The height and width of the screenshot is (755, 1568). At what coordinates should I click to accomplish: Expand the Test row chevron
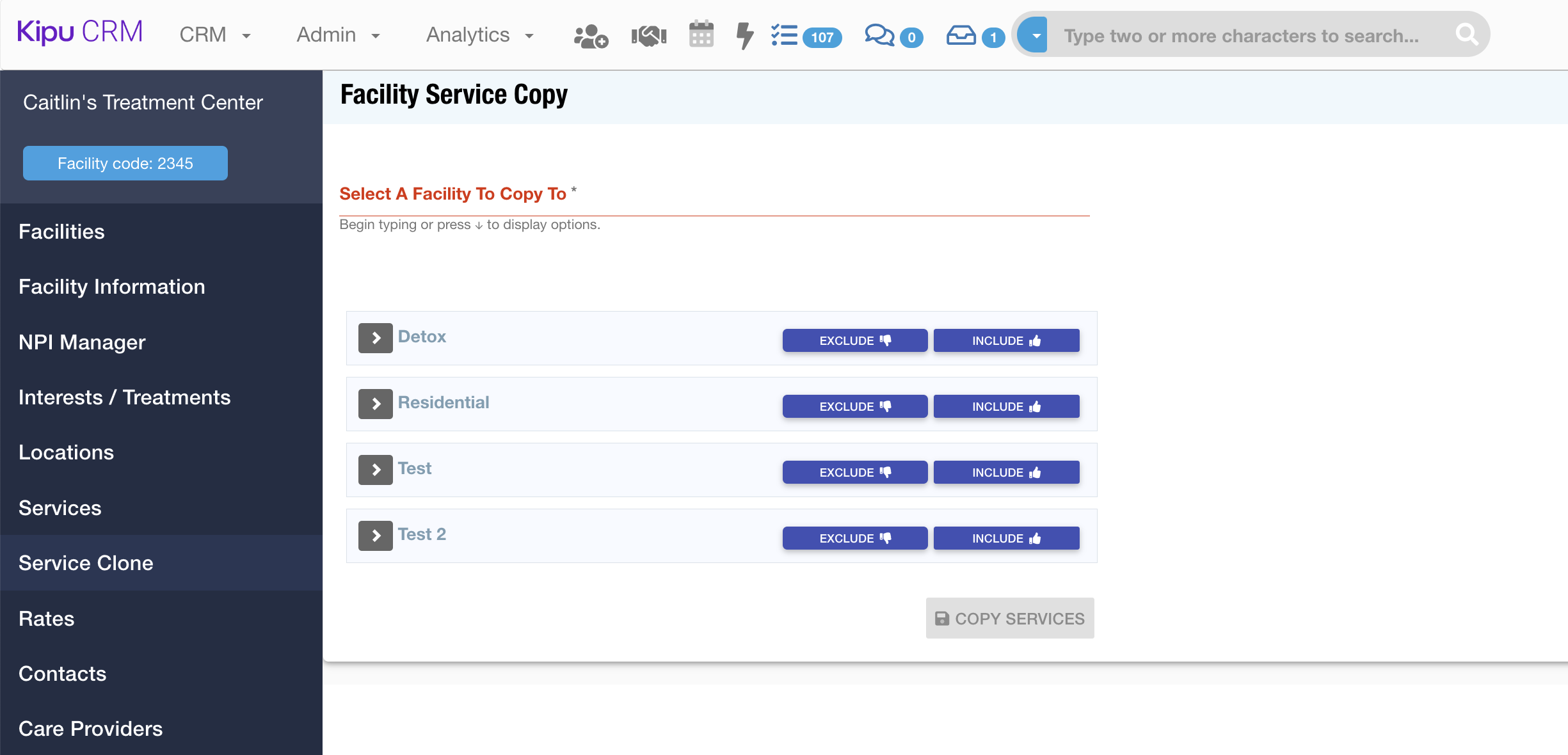376,470
